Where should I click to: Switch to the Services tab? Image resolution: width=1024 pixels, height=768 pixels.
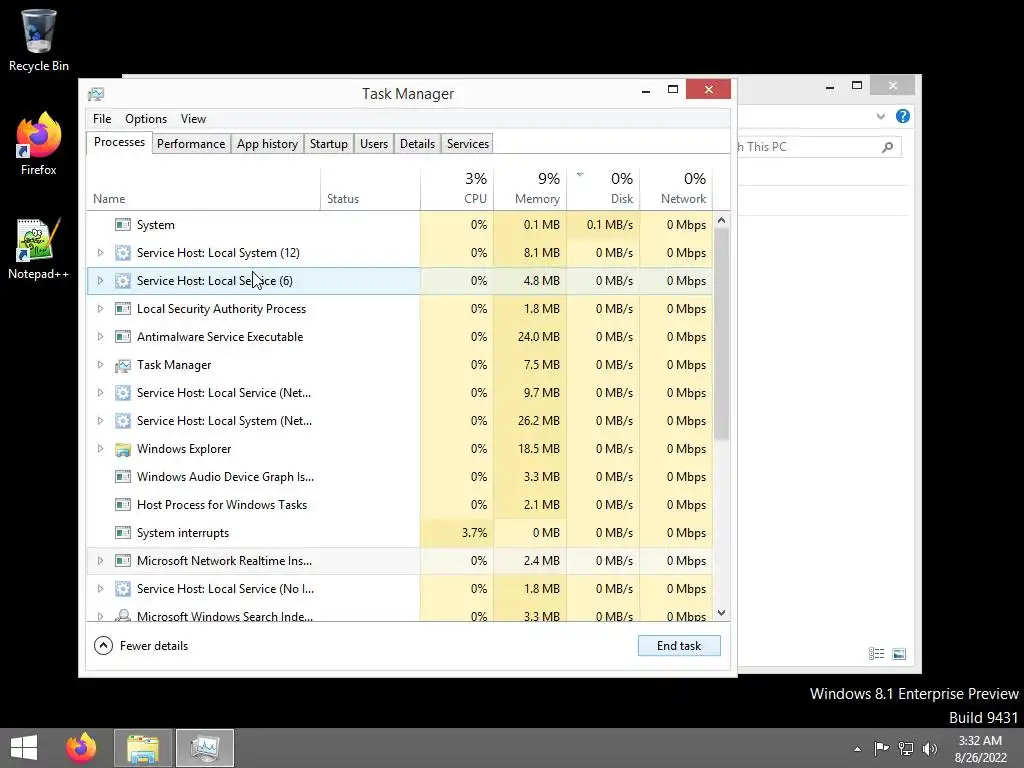[x=468, y=144]
